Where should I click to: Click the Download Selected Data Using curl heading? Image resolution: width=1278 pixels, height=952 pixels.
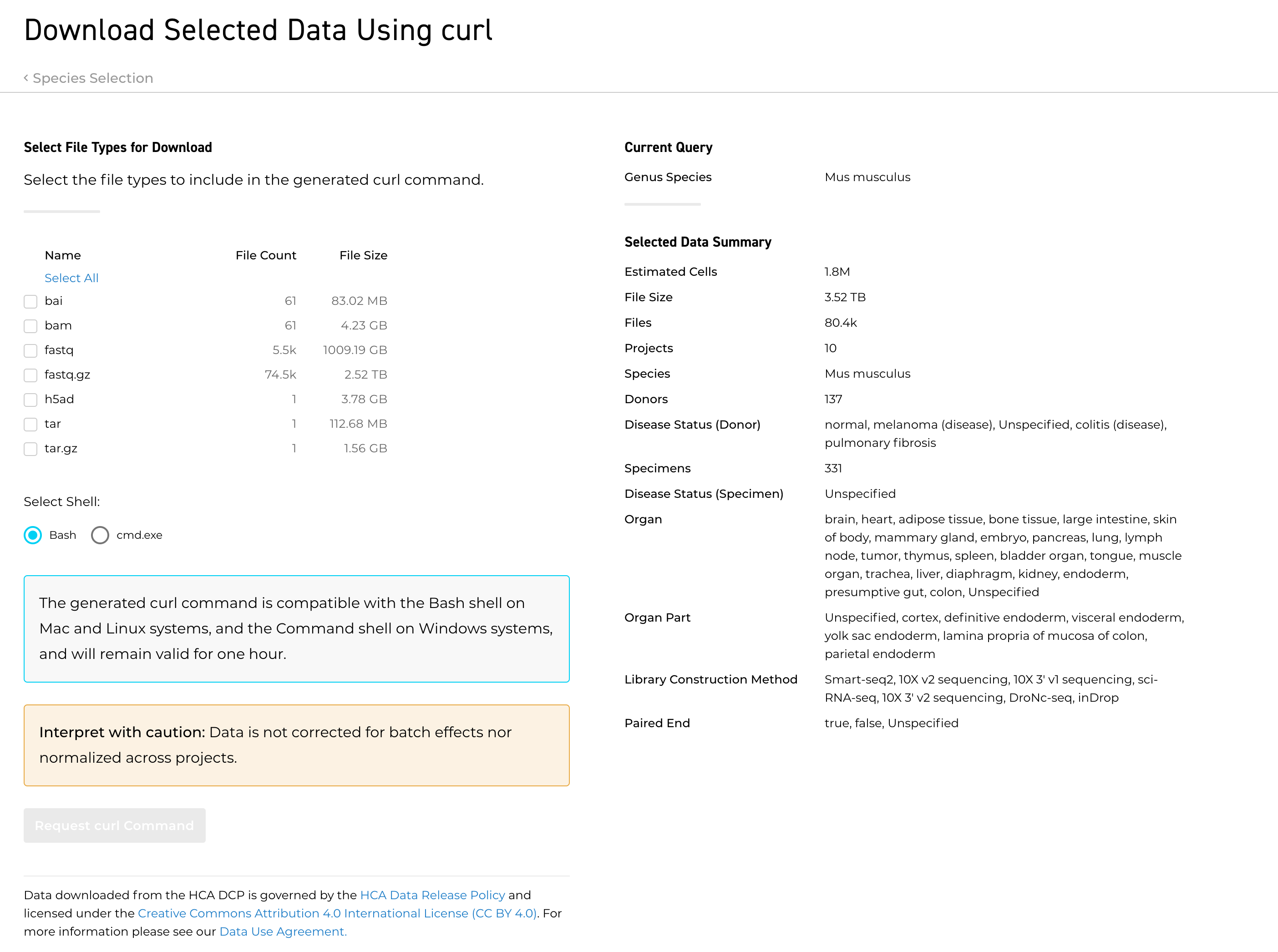[258, 30]
